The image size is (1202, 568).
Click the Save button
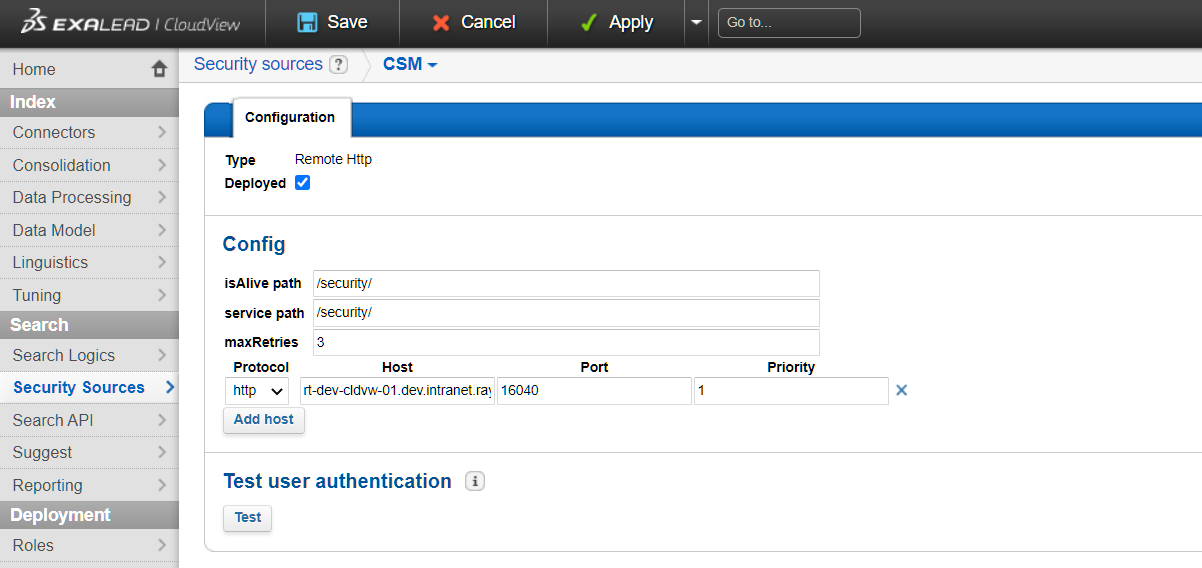click(332, 22)
